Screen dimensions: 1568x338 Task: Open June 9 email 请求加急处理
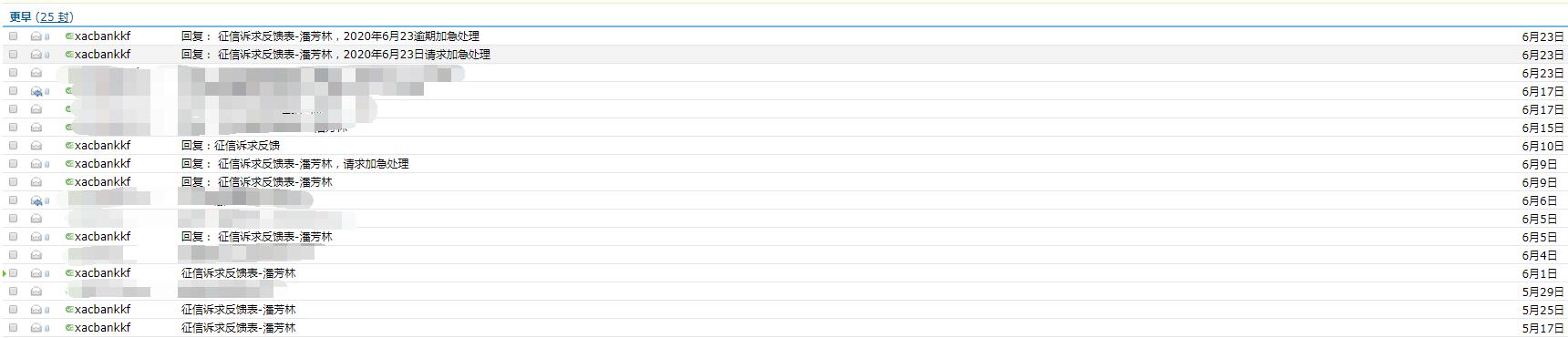[294, 164]
